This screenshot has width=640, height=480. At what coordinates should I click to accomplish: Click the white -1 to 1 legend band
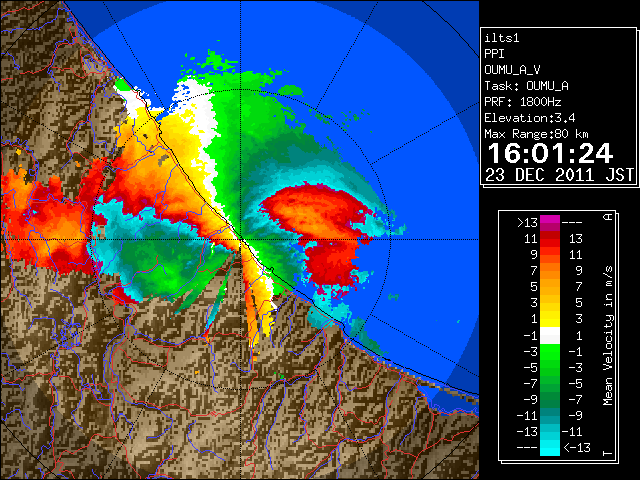click(x=550, y=336)
